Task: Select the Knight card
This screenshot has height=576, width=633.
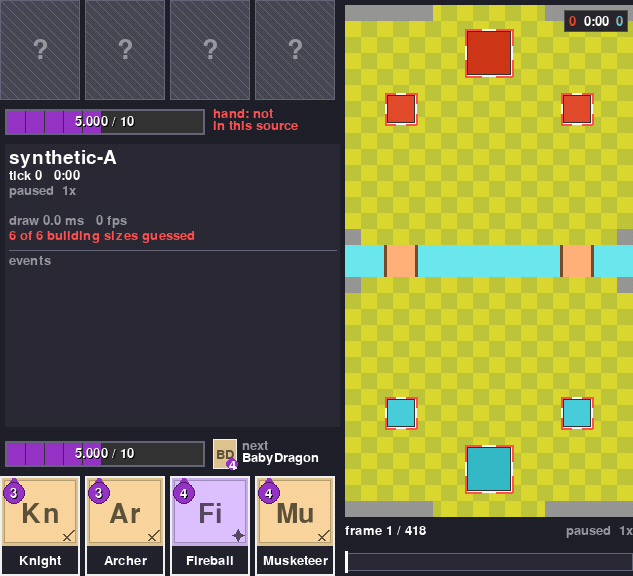Action: coord(40,525)
